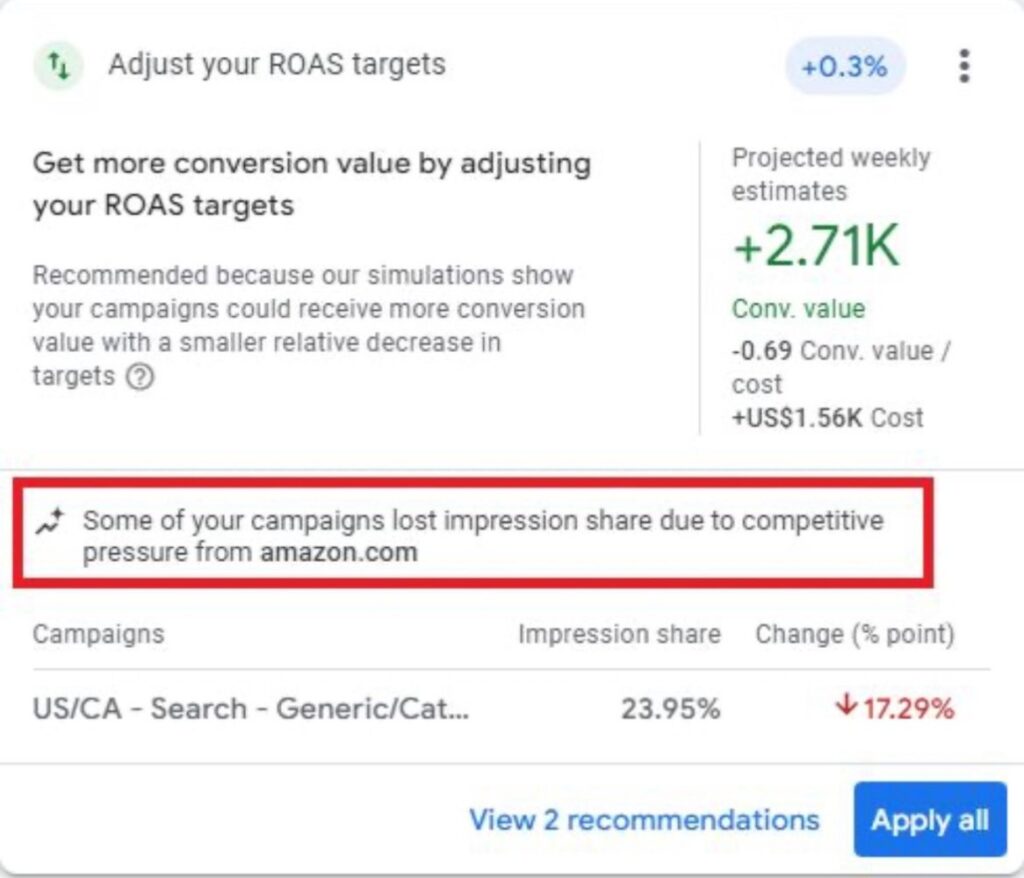Click the Apply all button
1024x878 pixels.
click(x=929, y=819)
